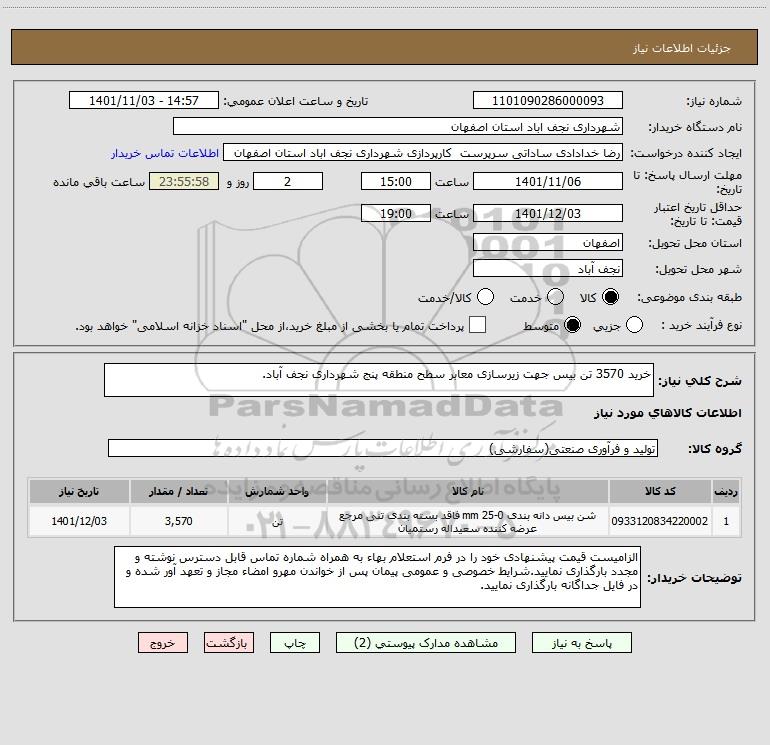This screenshot has height=745, width=770.
Task: Click the بازگشت back button
Action: coord(229,643)
